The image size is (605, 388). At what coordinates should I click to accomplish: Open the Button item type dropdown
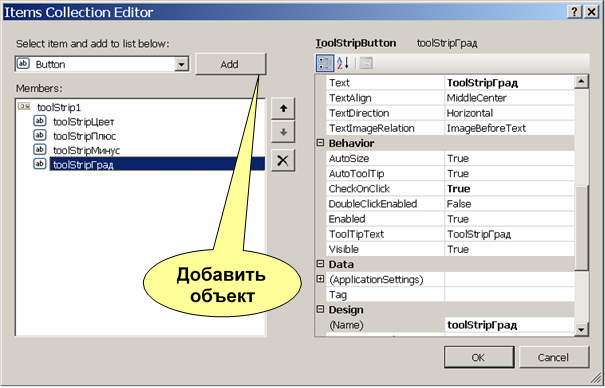(181, 64)
